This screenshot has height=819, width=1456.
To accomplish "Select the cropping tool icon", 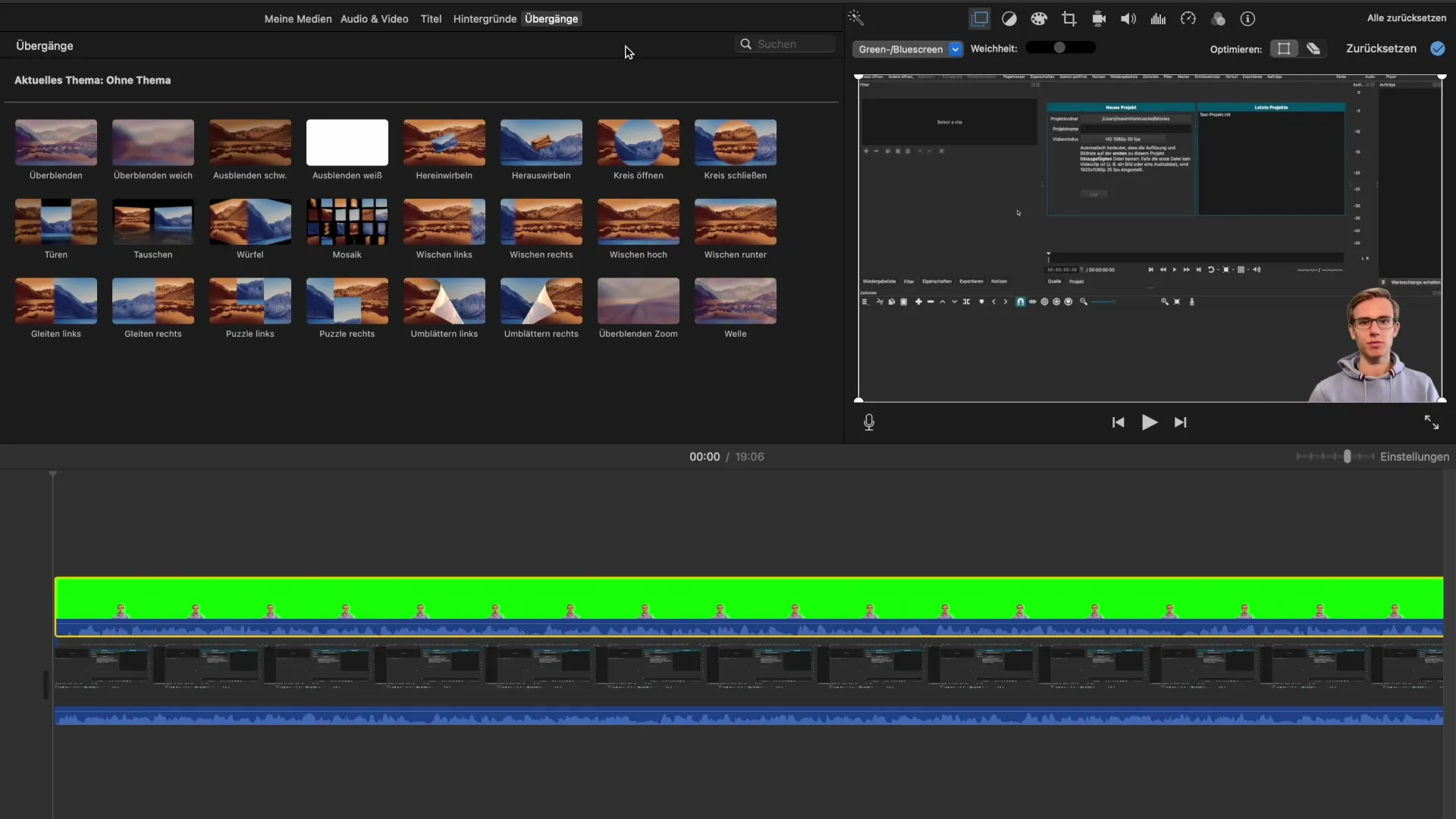I will point(1069,19).
